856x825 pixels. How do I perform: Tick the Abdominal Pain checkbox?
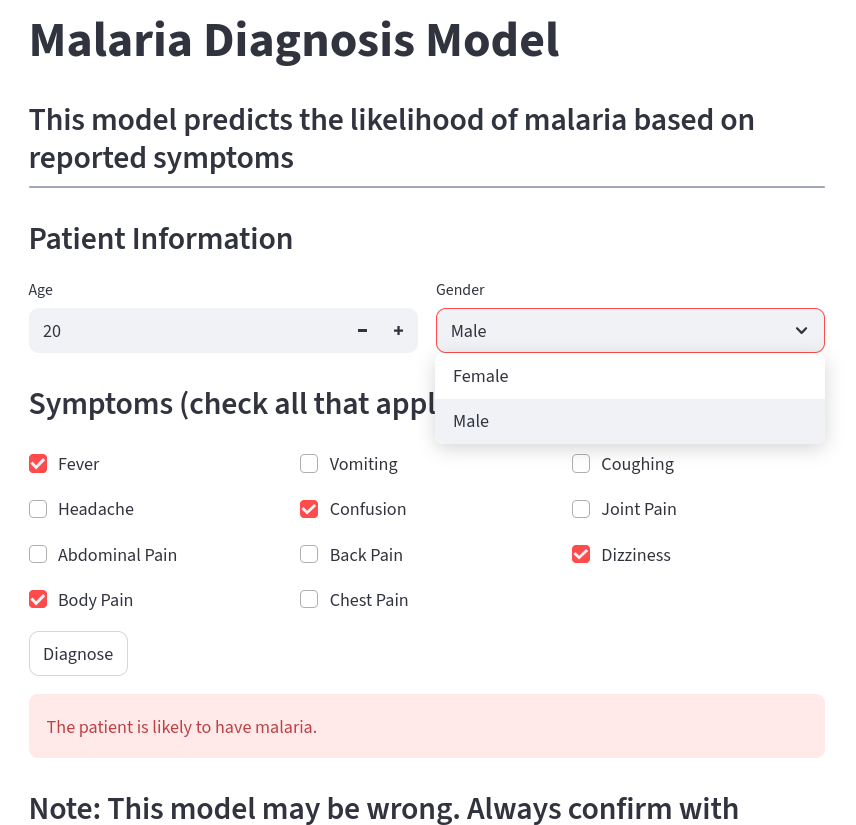click(x=39, y=555)
